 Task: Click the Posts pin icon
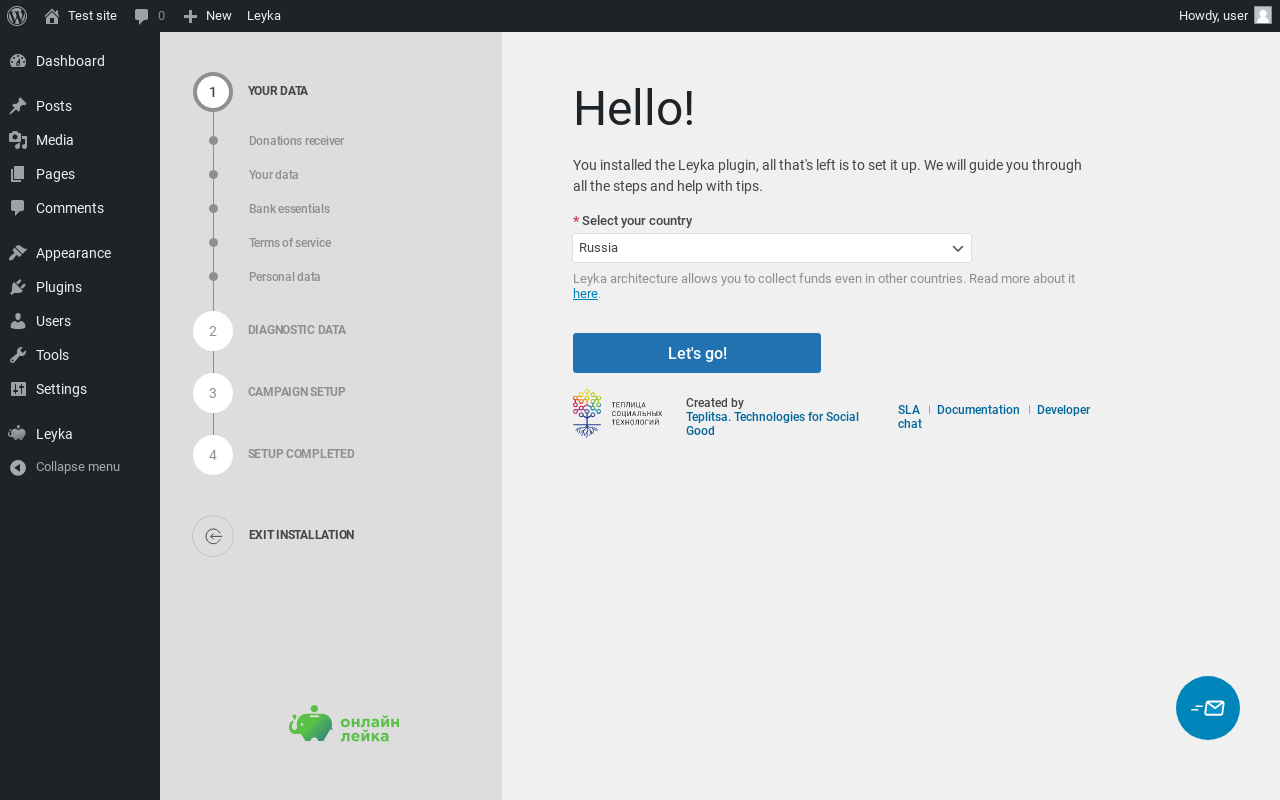tap(18, 106)
